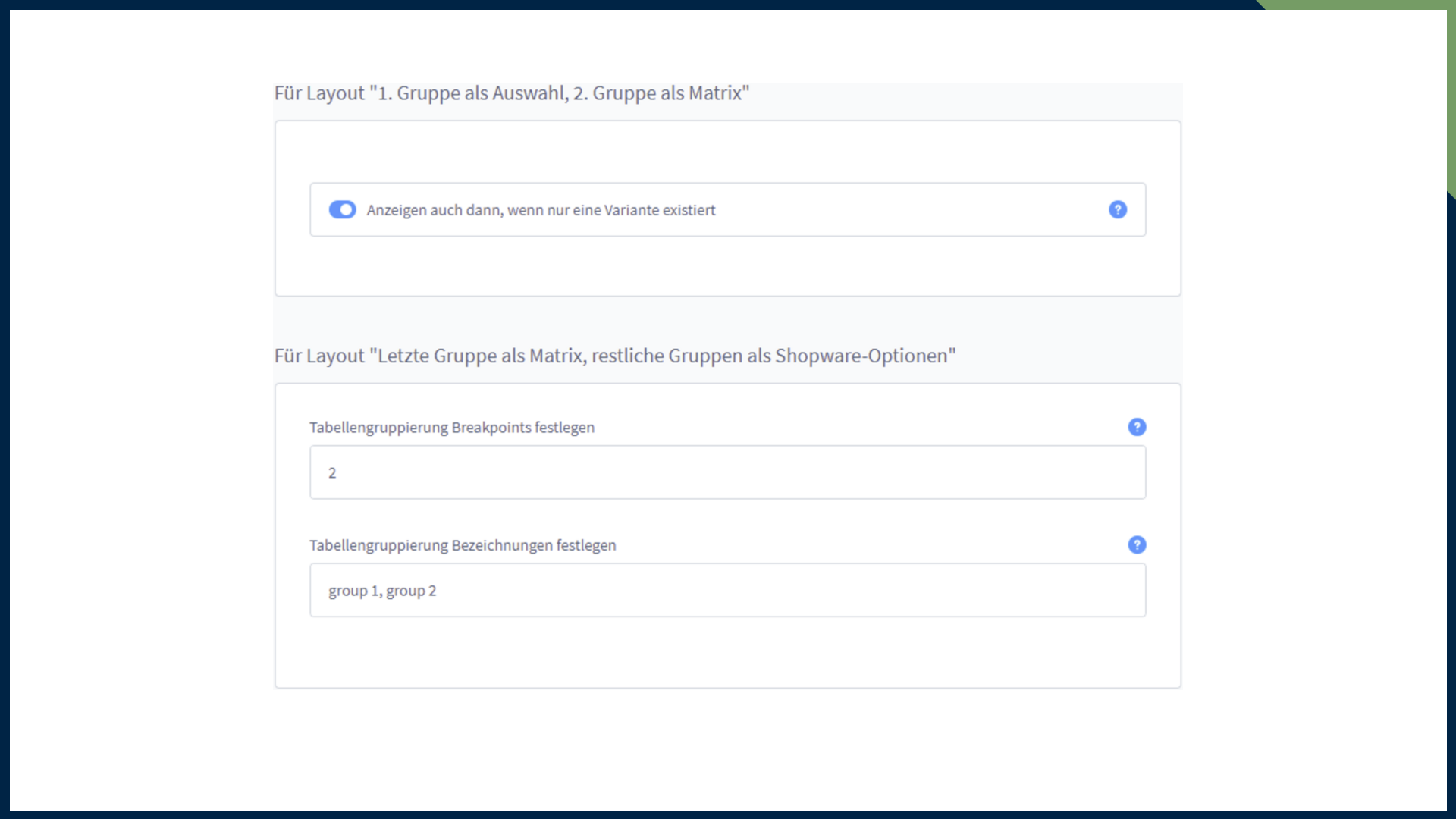
Task: Click heading '1. Gruppe als Auswahl, 2. Gruppe als Matrix'
Action: click(511, 93)
